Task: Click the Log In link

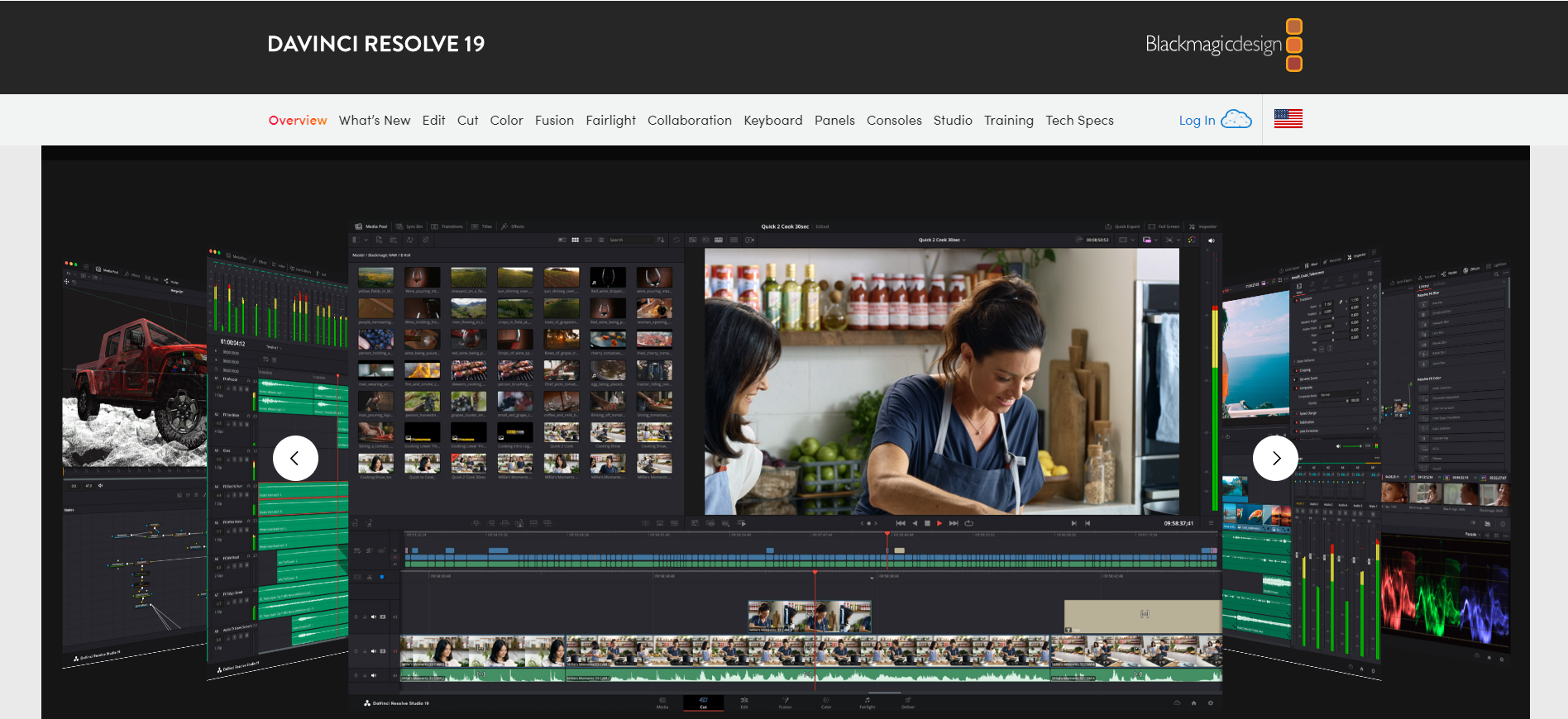Action: (1197, 121)
